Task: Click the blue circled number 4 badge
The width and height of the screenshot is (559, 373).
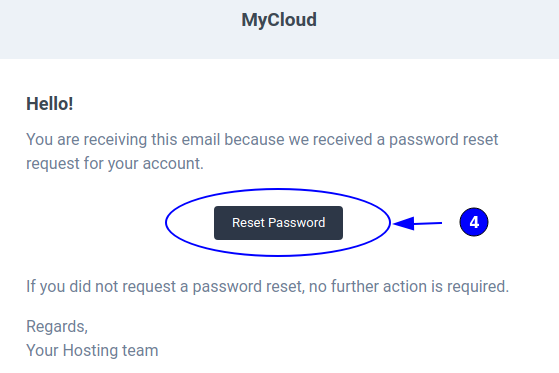Action: [474, 222]
